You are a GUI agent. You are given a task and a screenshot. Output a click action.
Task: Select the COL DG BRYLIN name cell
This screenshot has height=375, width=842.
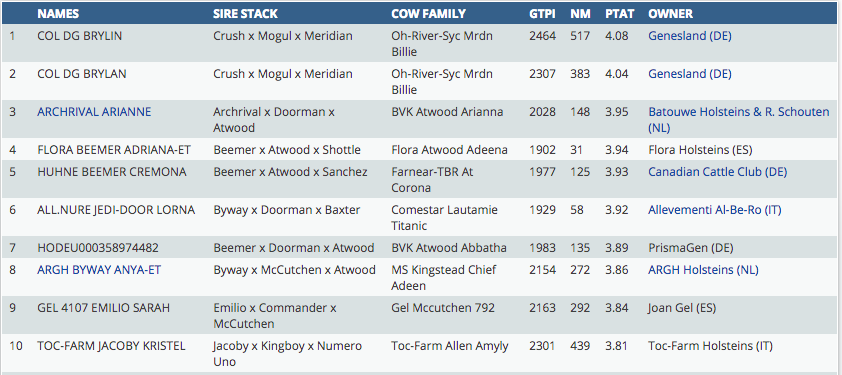[x=79, y=36]
